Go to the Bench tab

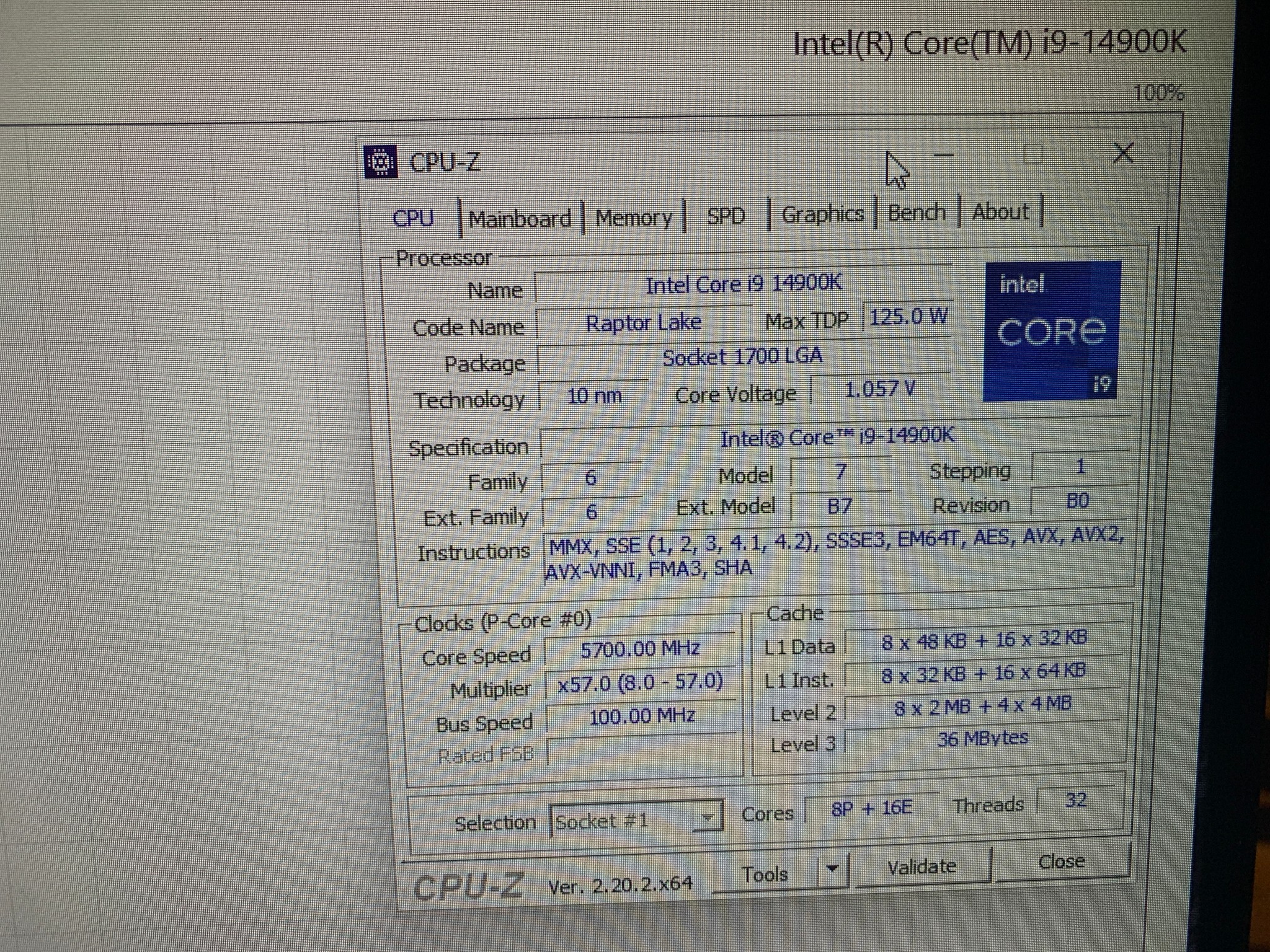(917, 212)
